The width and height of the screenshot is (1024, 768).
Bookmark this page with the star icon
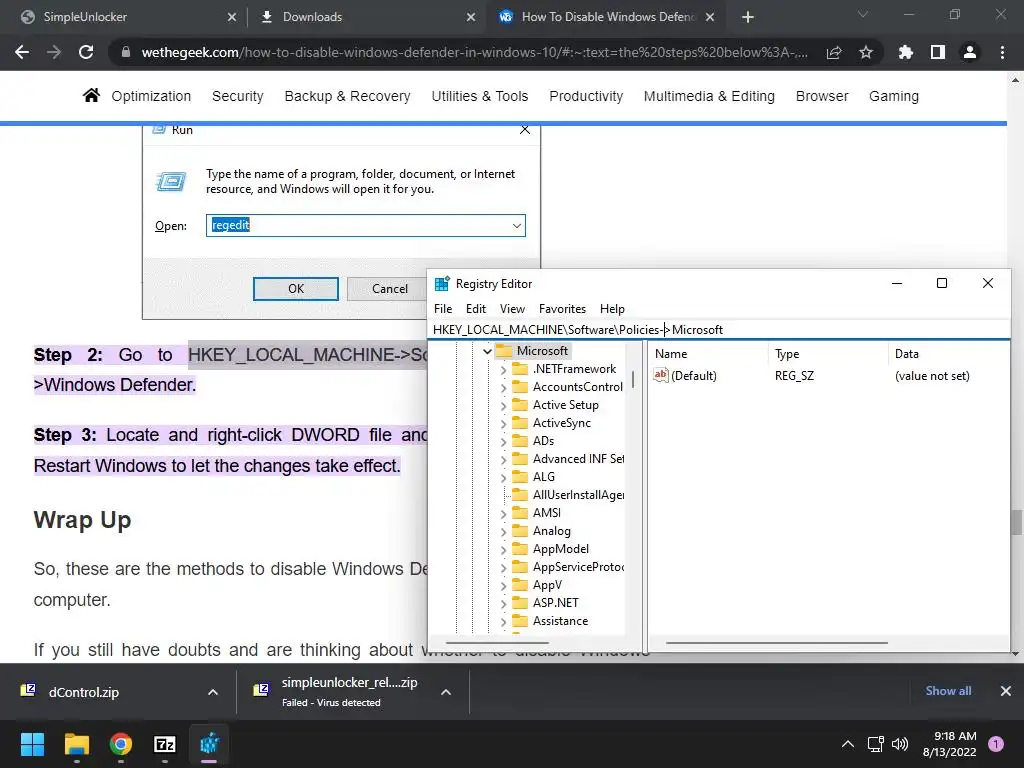click(x=866, y=52)
